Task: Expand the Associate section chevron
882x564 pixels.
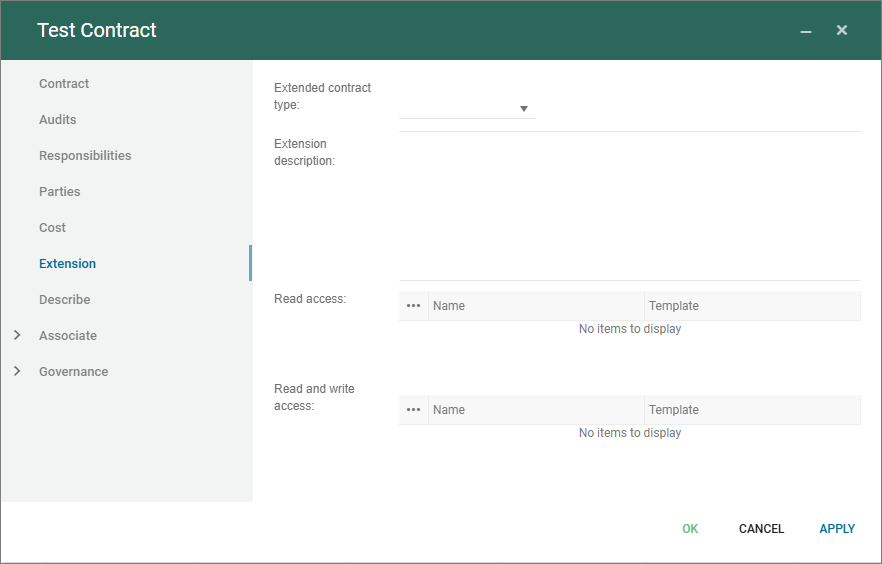Action: click(17, 336)
